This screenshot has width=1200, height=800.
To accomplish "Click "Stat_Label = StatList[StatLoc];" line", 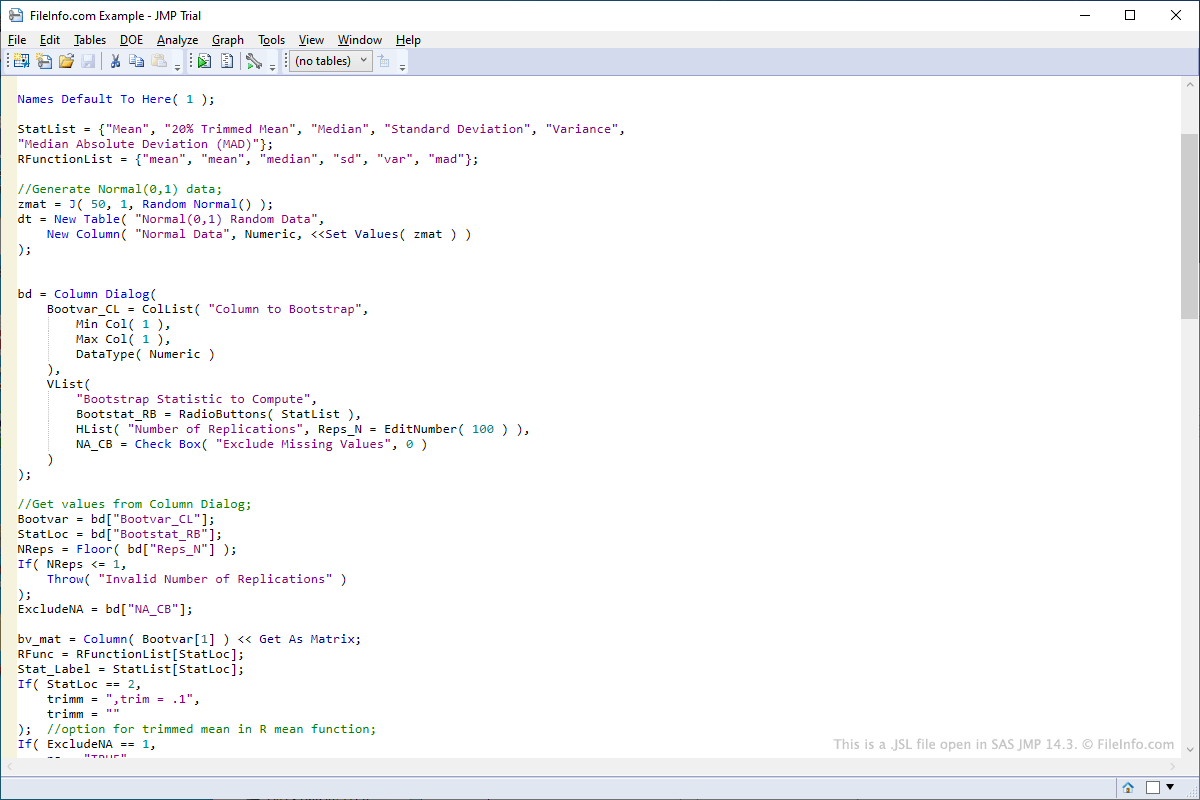I will (130, 669).
